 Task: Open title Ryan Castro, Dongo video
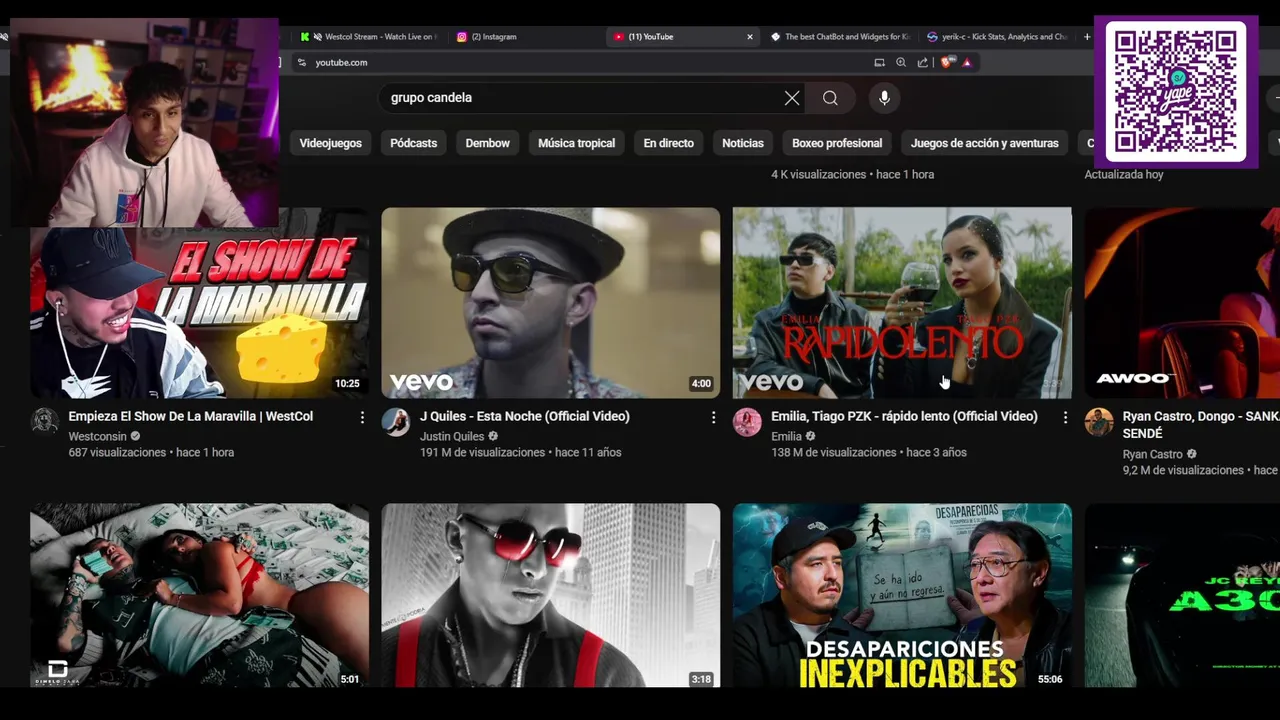pyautogui.click(x=1201, y=424)
